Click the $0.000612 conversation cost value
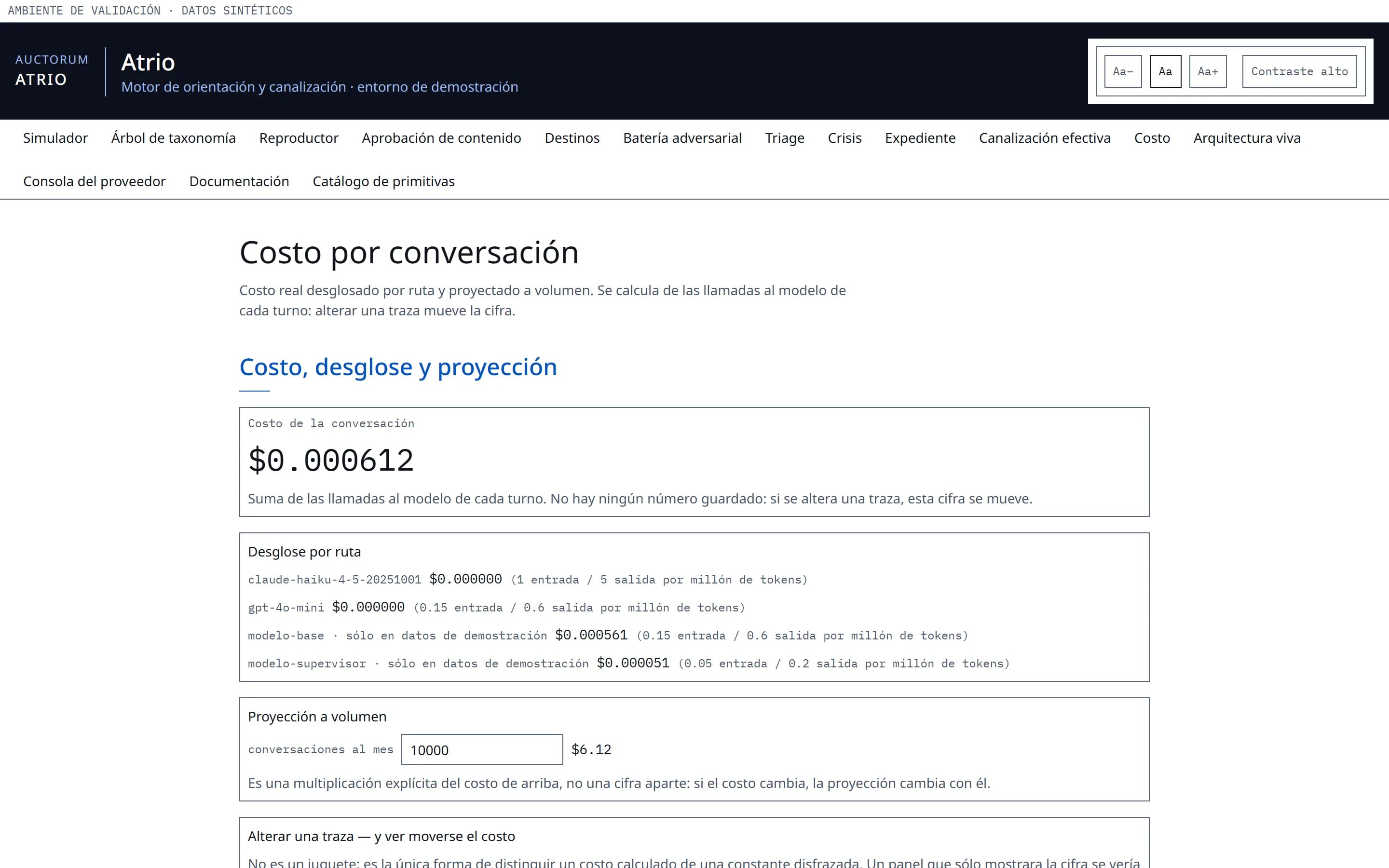Screen dimensions: 1389x868 pyautogui.click(x=330, y=461)
